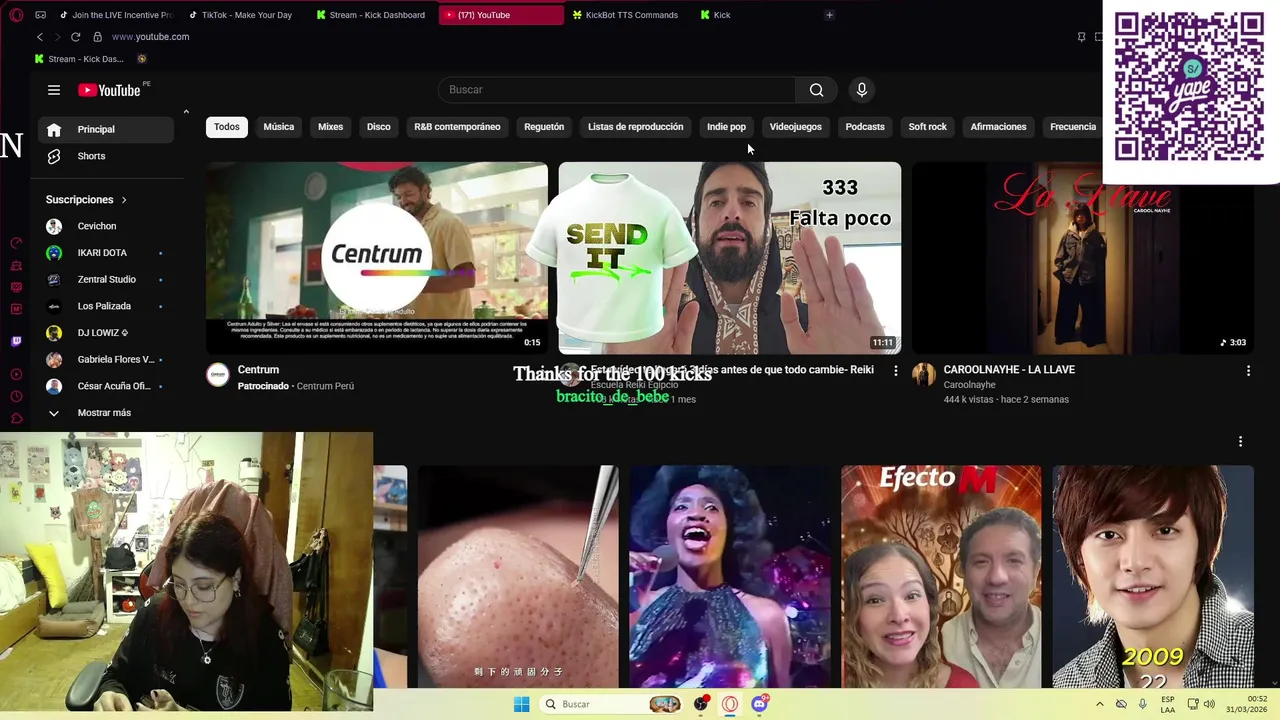Open the Windows Start button
1280x720 pixels.
click(521, 704)
